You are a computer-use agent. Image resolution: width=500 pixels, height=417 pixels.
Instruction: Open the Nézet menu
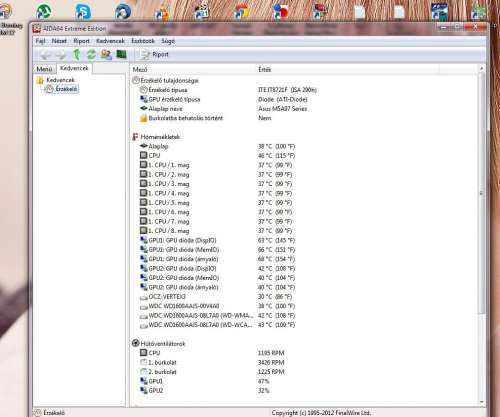tap(59, 41)
